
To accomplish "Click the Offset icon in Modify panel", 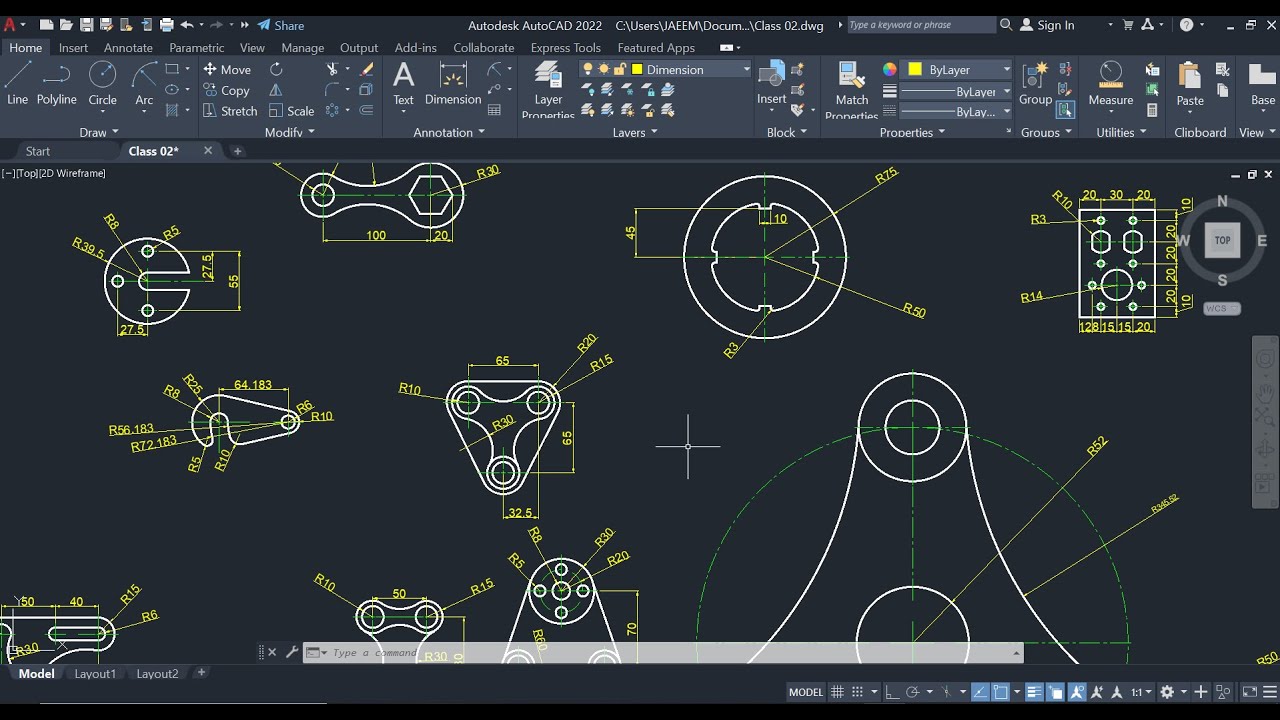I will [x=366, y=111].
